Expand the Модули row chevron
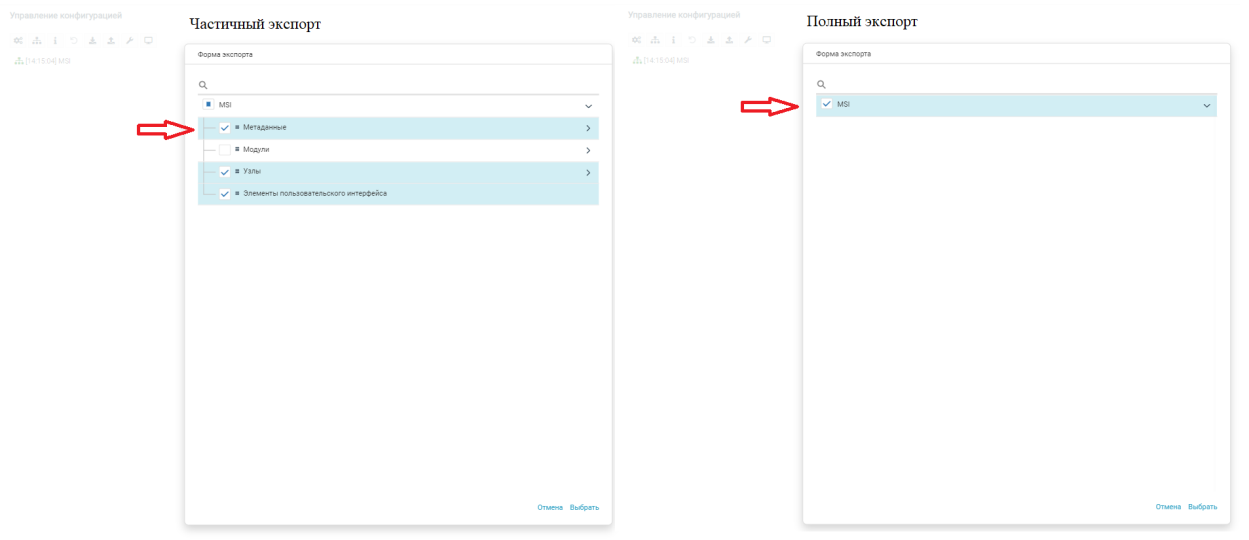Viewport: 1249px width, 540px height. pyautogui.click(x=588, y=150)
